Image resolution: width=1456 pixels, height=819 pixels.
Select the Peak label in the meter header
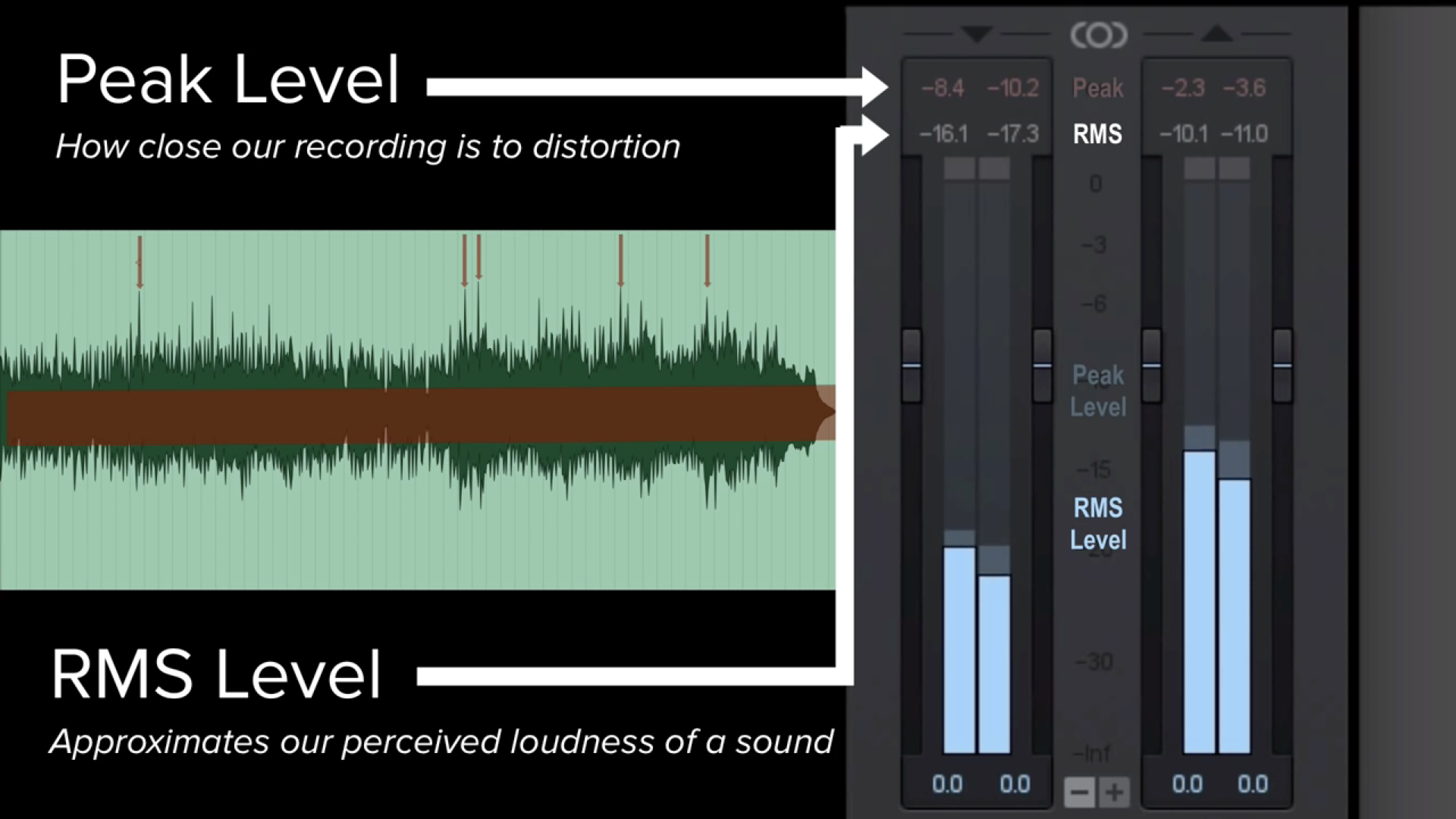pos(1097,88)
